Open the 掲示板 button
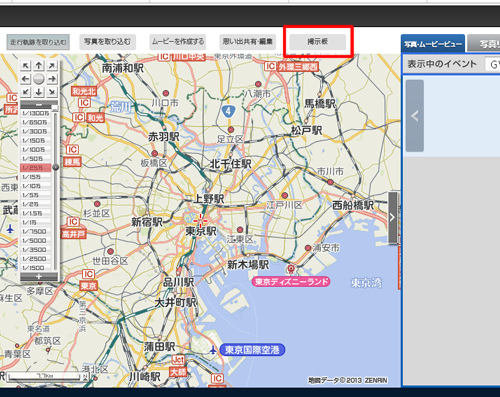The height and width of the screenshot is (397, 500). (318, 42)
